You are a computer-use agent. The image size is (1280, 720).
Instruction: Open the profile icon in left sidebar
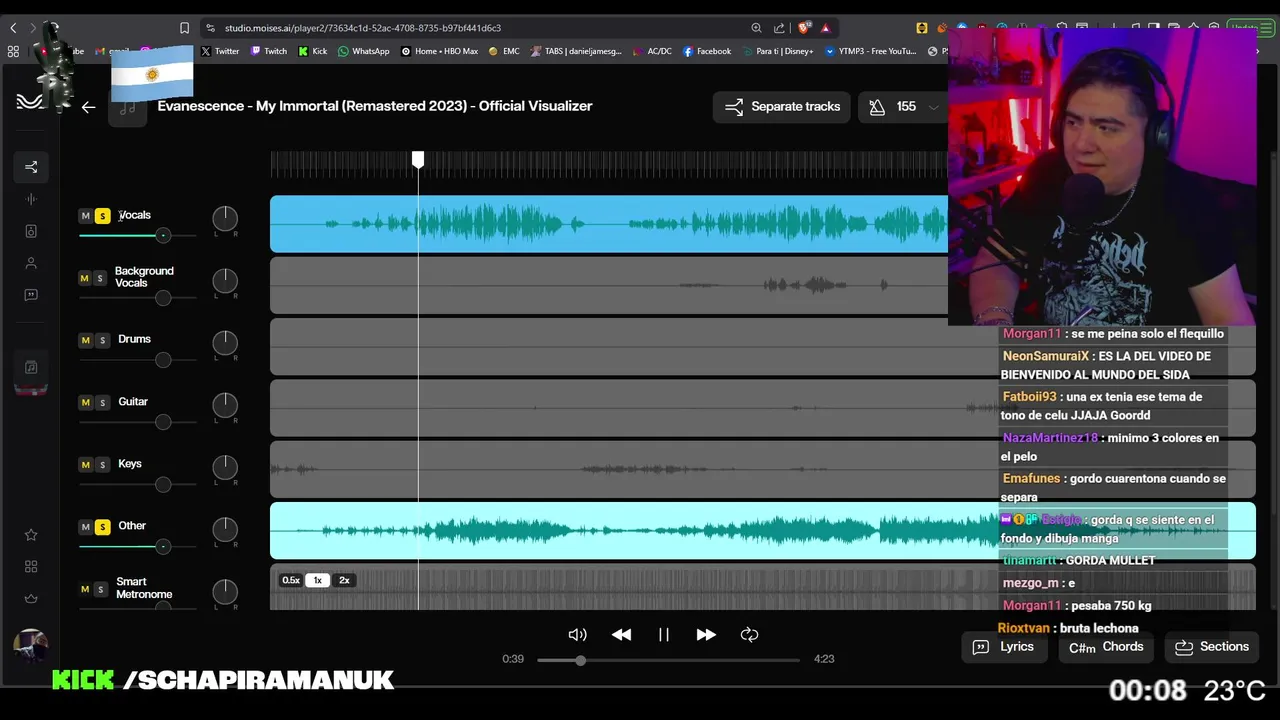pyautogui.click(x=31, y=263)
